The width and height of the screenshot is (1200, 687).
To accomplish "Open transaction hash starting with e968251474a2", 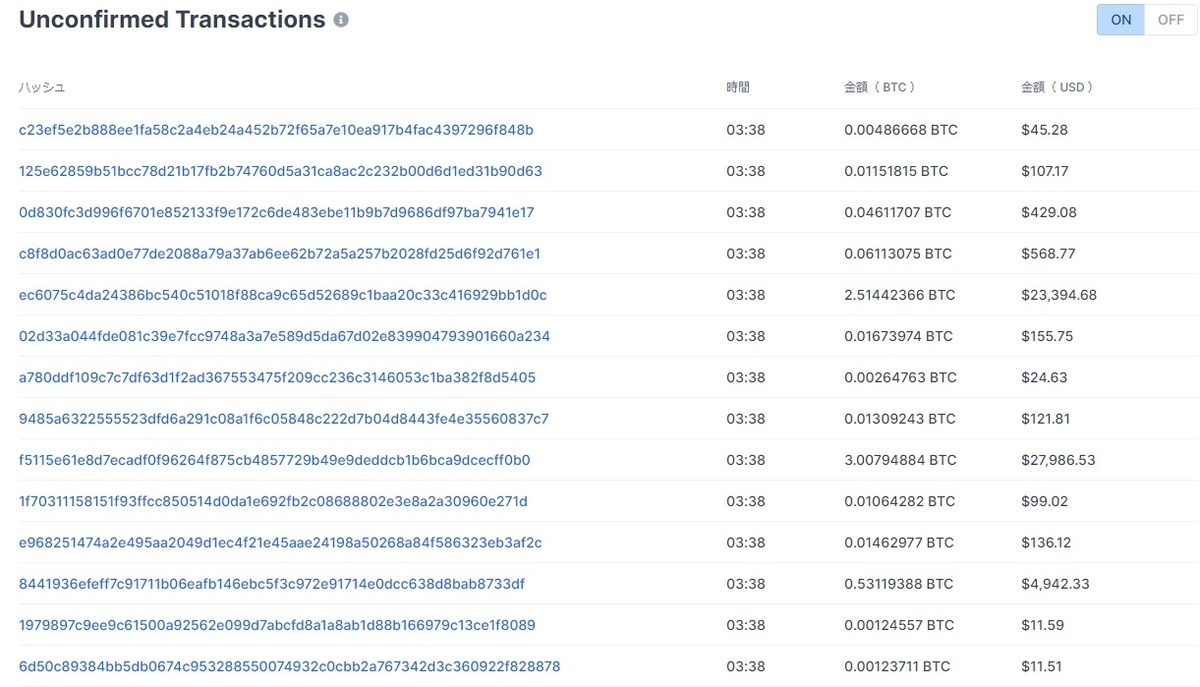I will tap(280, 543).
